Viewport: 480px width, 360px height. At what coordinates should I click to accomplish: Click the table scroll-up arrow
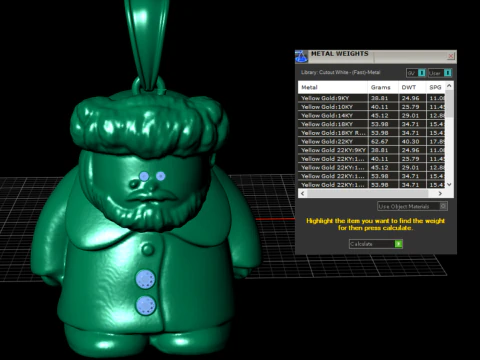[x=449, y=86]
